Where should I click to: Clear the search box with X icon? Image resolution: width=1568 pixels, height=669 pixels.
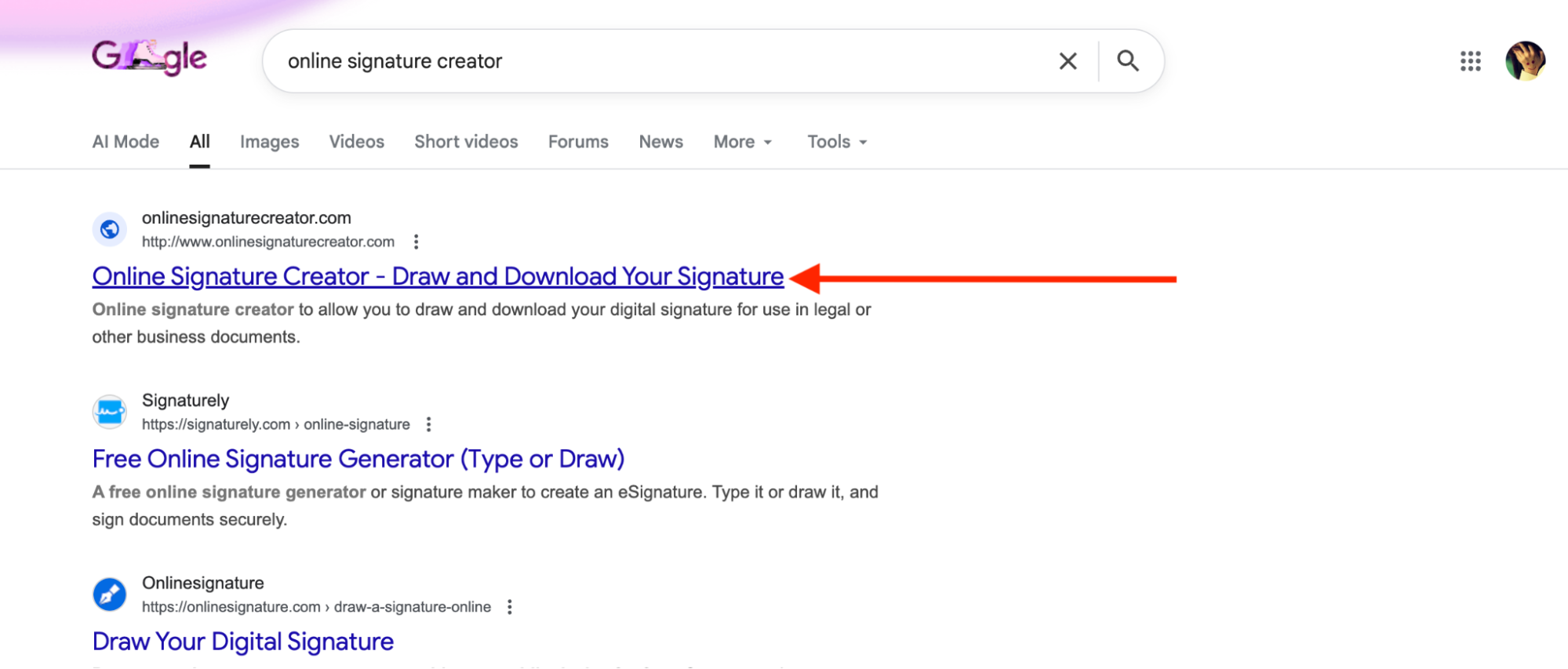[1068, 61]
